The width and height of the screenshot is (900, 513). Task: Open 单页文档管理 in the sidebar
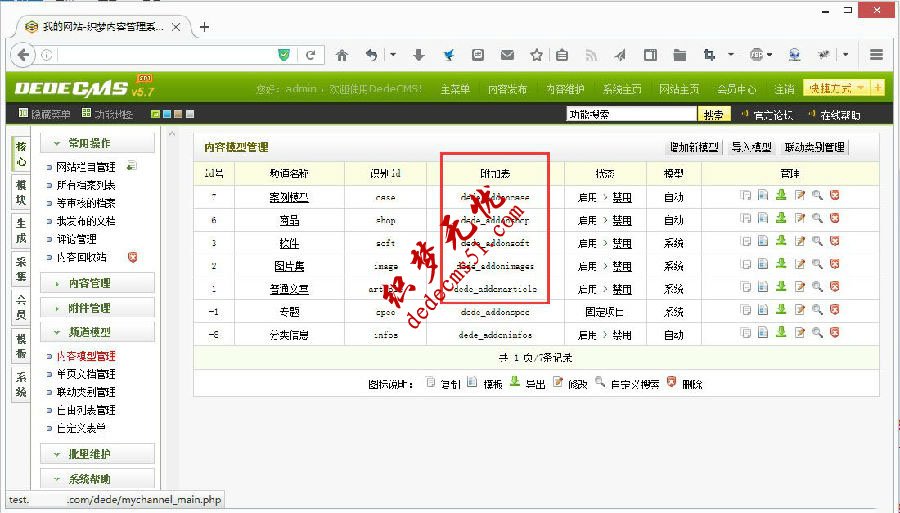click(86, 374)
